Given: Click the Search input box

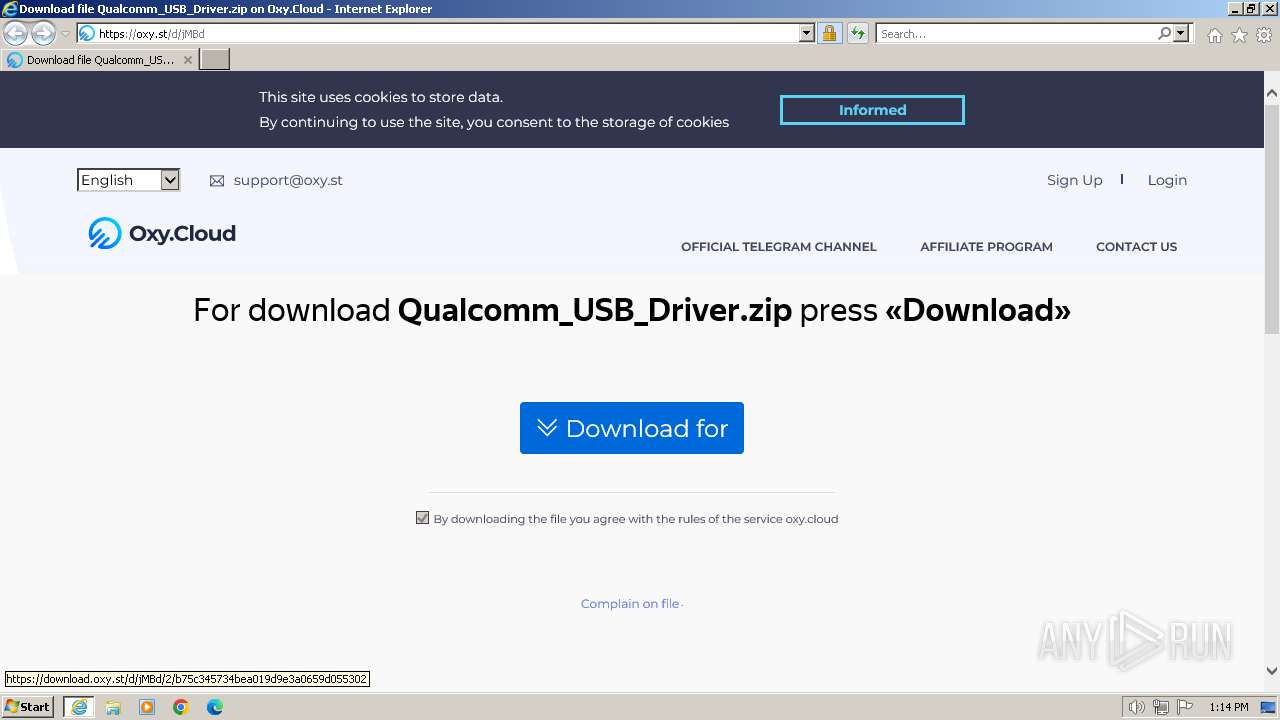Looking at the screenshot, I should [x=1016, y=33].
